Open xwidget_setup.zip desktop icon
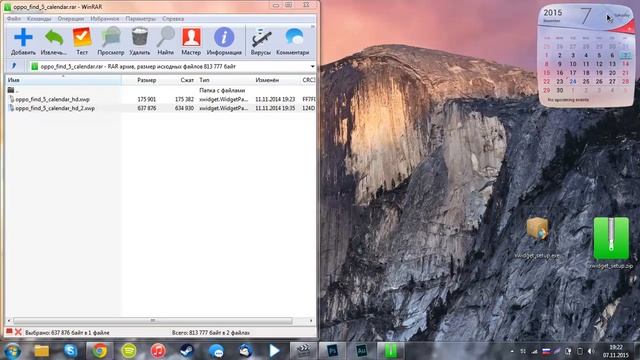This screenshot has width=640, height=360. 611,243
